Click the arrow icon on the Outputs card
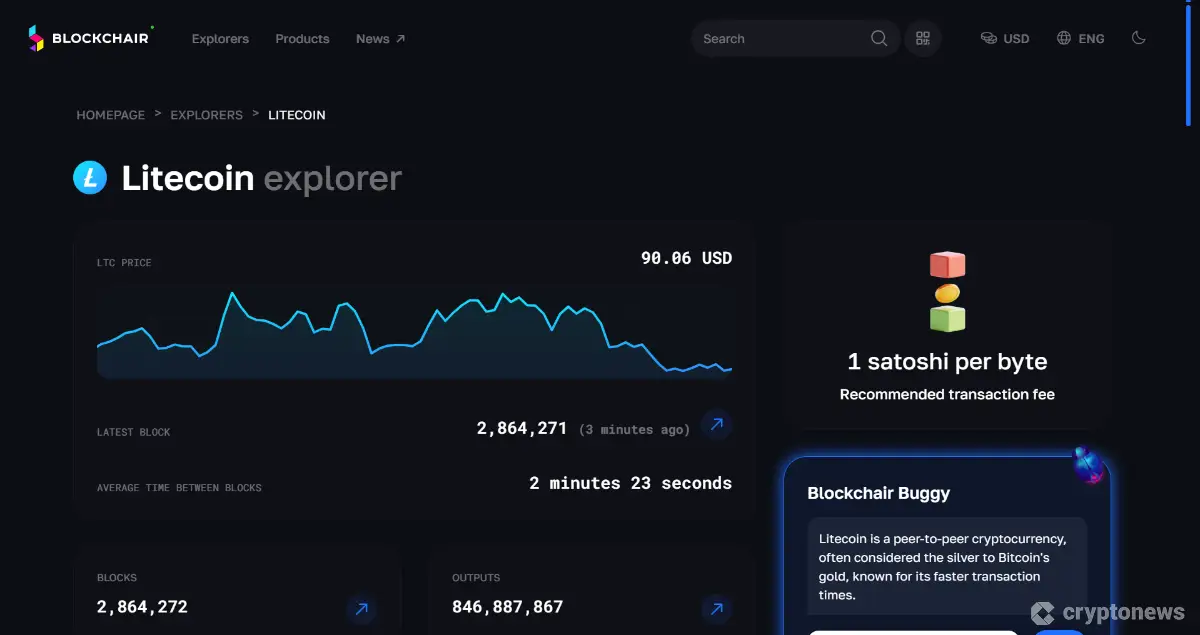Screen dimensions: 1200x635 click(x=716, y=608)
